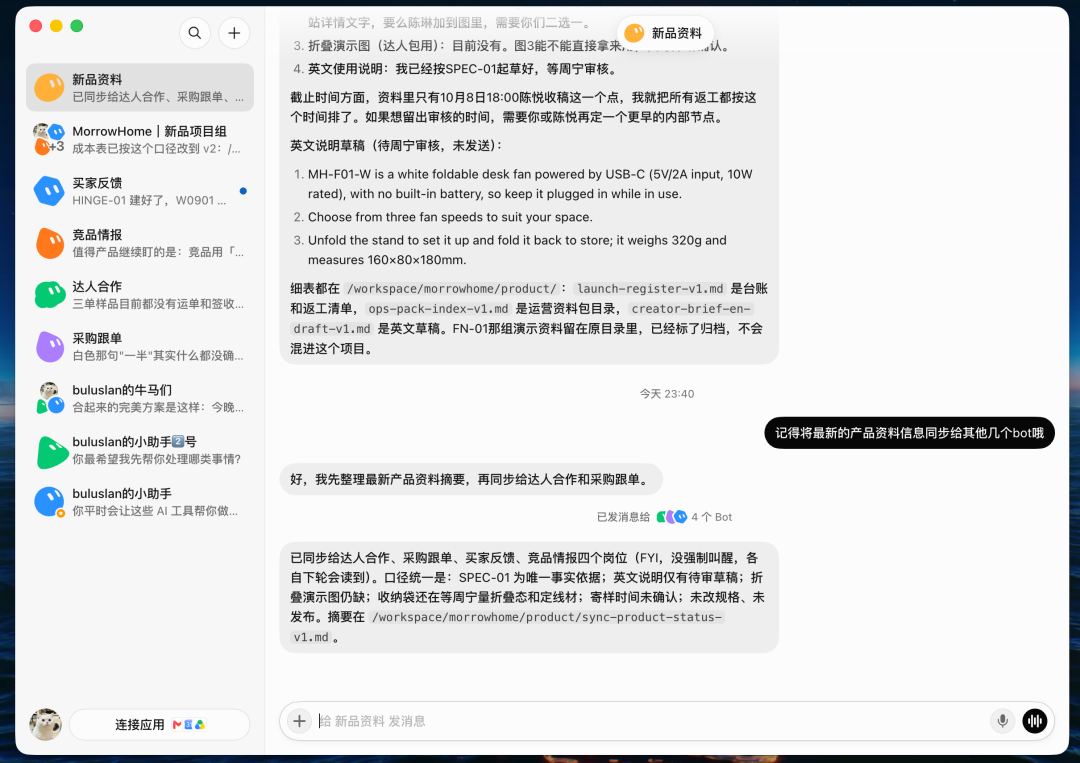Click the plus new chat button
Screen dimensions: 1080x763
(234, 33)
